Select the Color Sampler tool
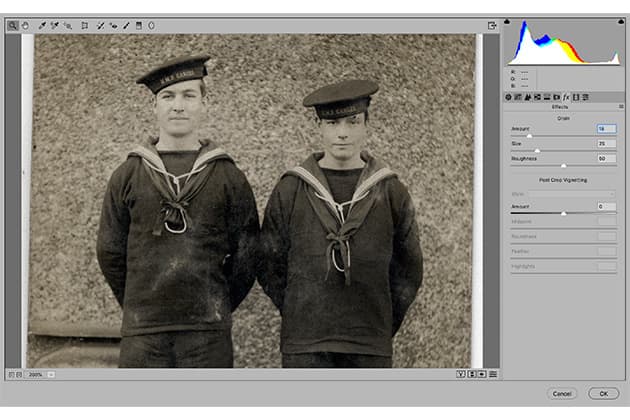This screenshot has height=420, width=630. coord(55,25)
